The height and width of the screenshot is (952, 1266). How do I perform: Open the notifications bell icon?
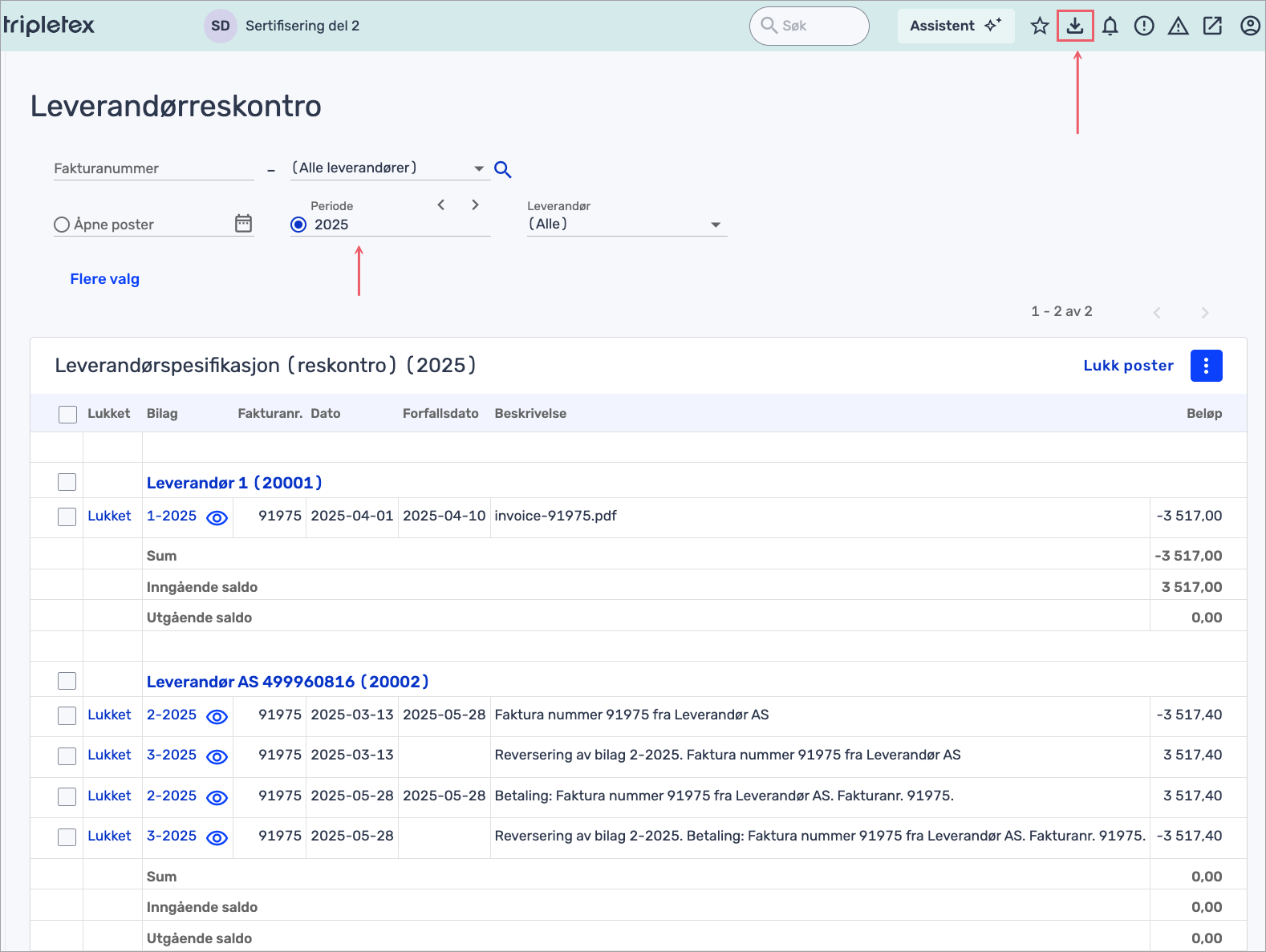coord(1110,26)
